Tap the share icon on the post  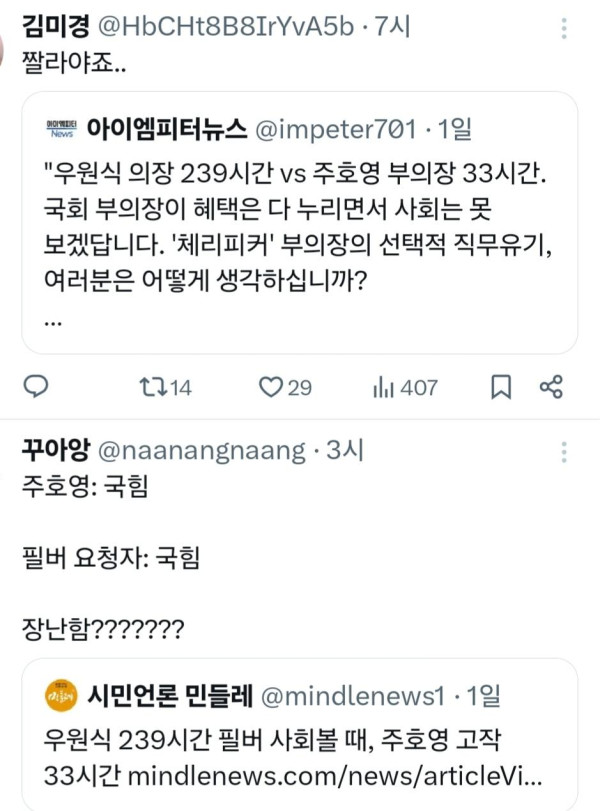[x=551, y=387]
